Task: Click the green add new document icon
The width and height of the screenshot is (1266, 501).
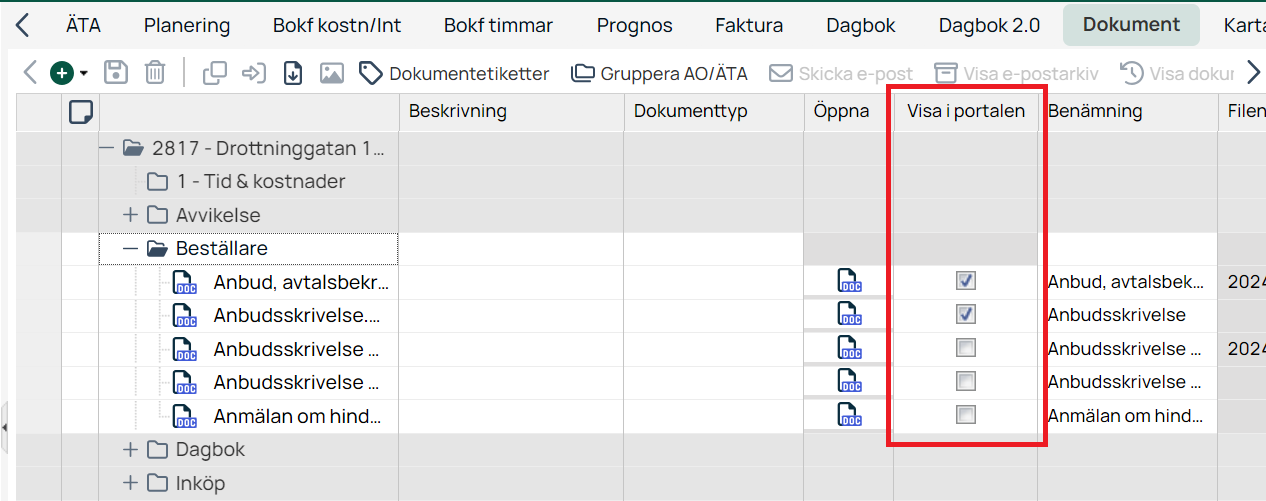Action: point(63,73)
